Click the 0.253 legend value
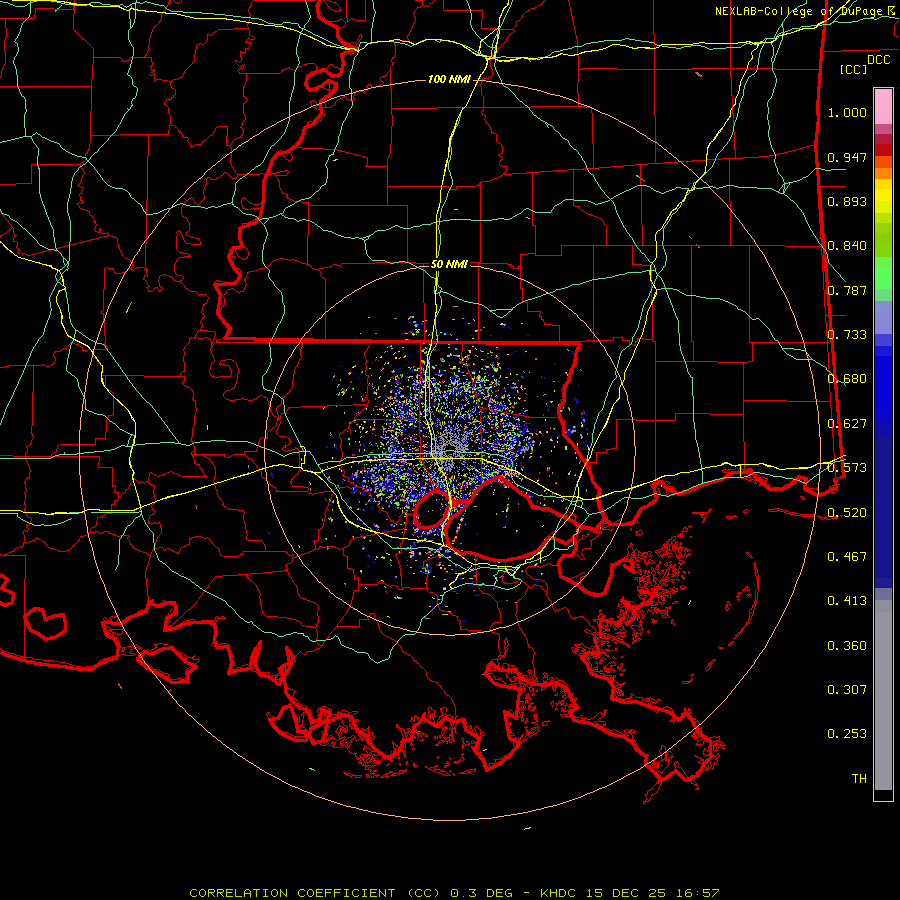The height and width of the screenshot is (900, 900). click(x=847, y=734)
